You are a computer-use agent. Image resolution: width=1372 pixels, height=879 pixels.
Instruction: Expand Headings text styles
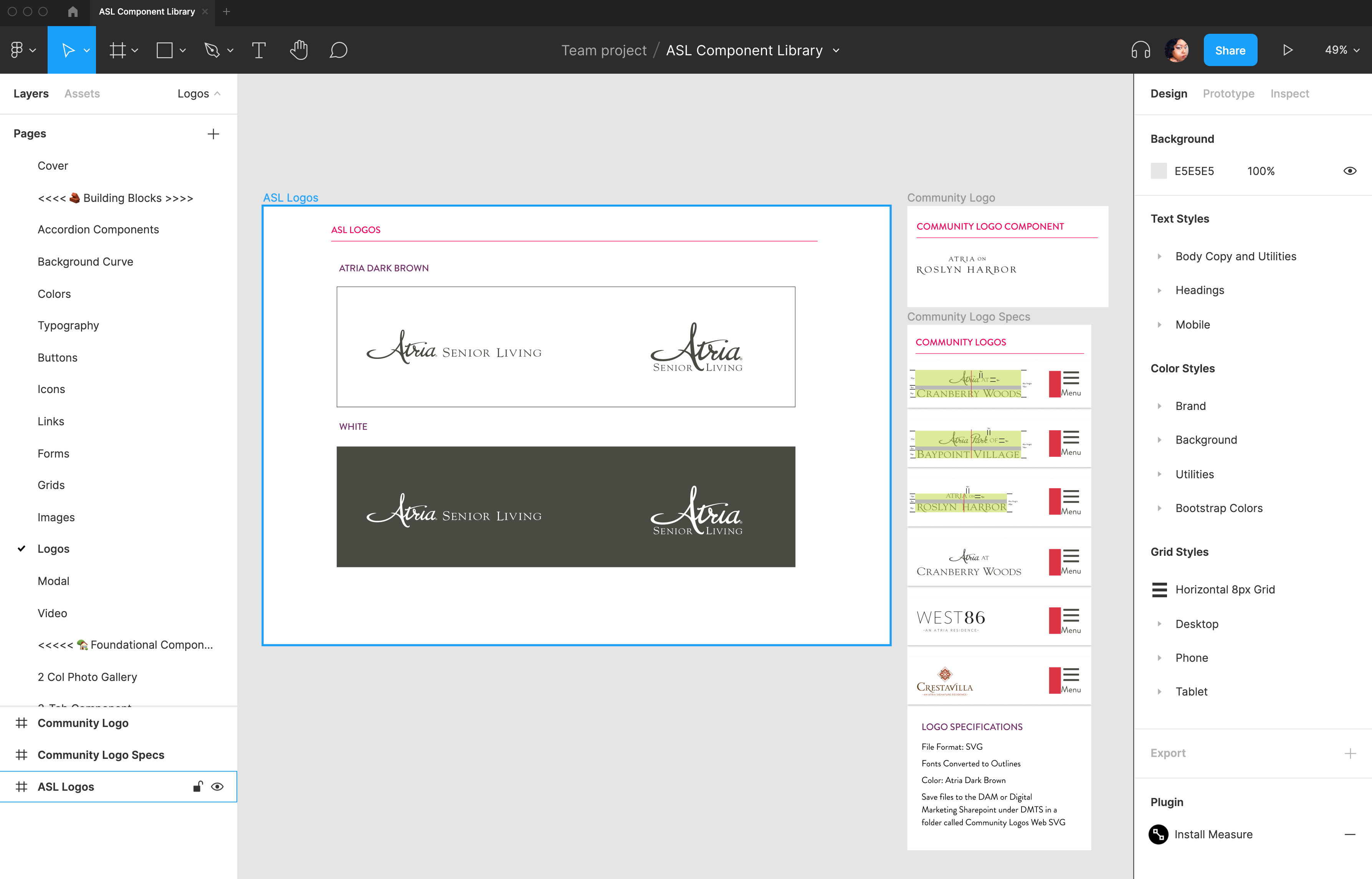pyautogui.click(x=1159, y=290)
